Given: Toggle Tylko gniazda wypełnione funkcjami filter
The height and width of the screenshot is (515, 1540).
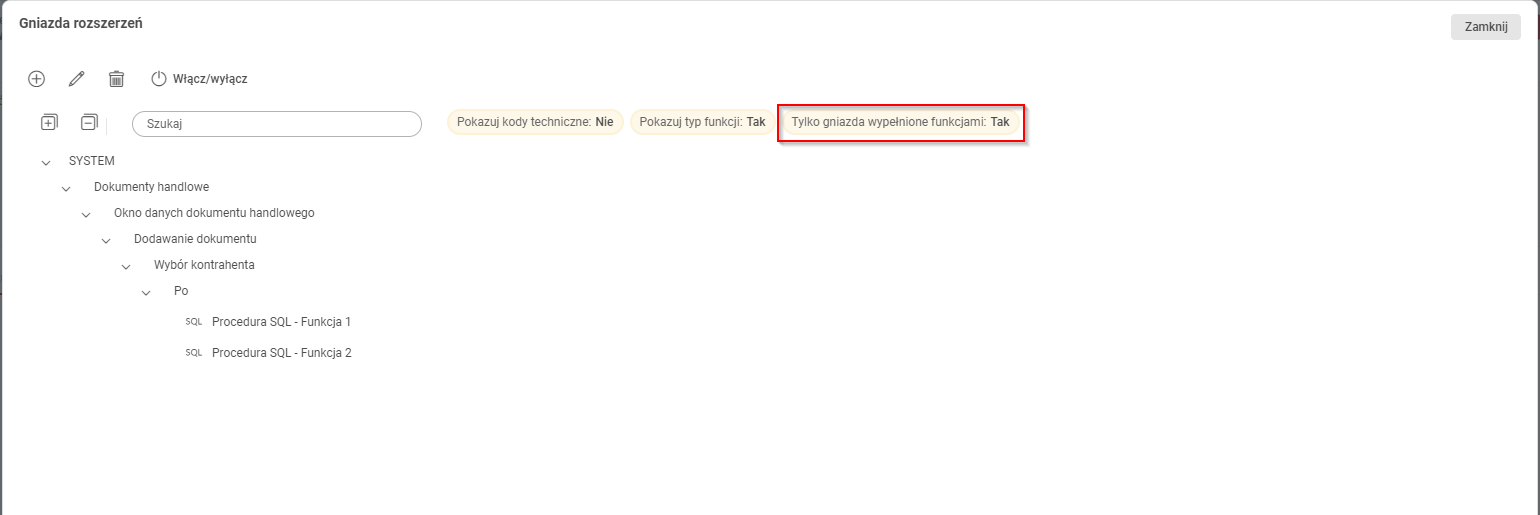Looking at the screenshot, I should tap(900, 122).
